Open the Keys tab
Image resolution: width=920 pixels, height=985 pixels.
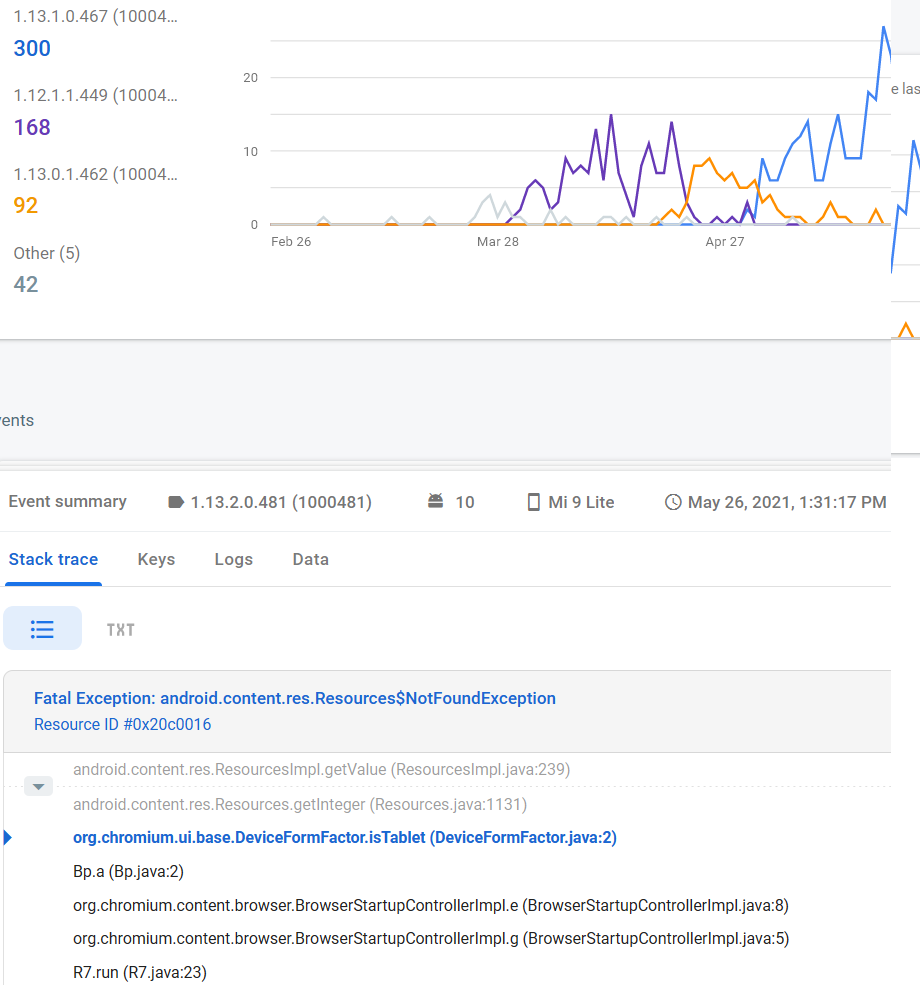coord(156,559)
